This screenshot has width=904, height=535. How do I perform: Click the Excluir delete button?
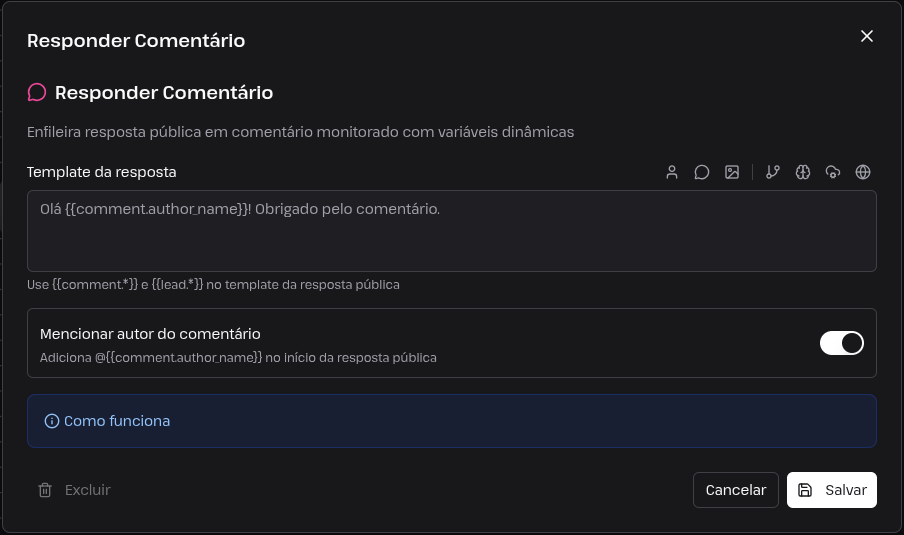point(74,490)
